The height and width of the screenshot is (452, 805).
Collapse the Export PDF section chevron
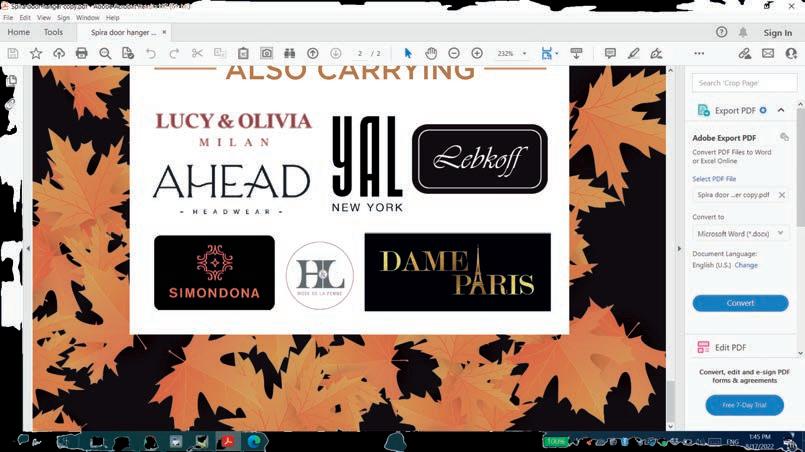[x=781, y=110]
